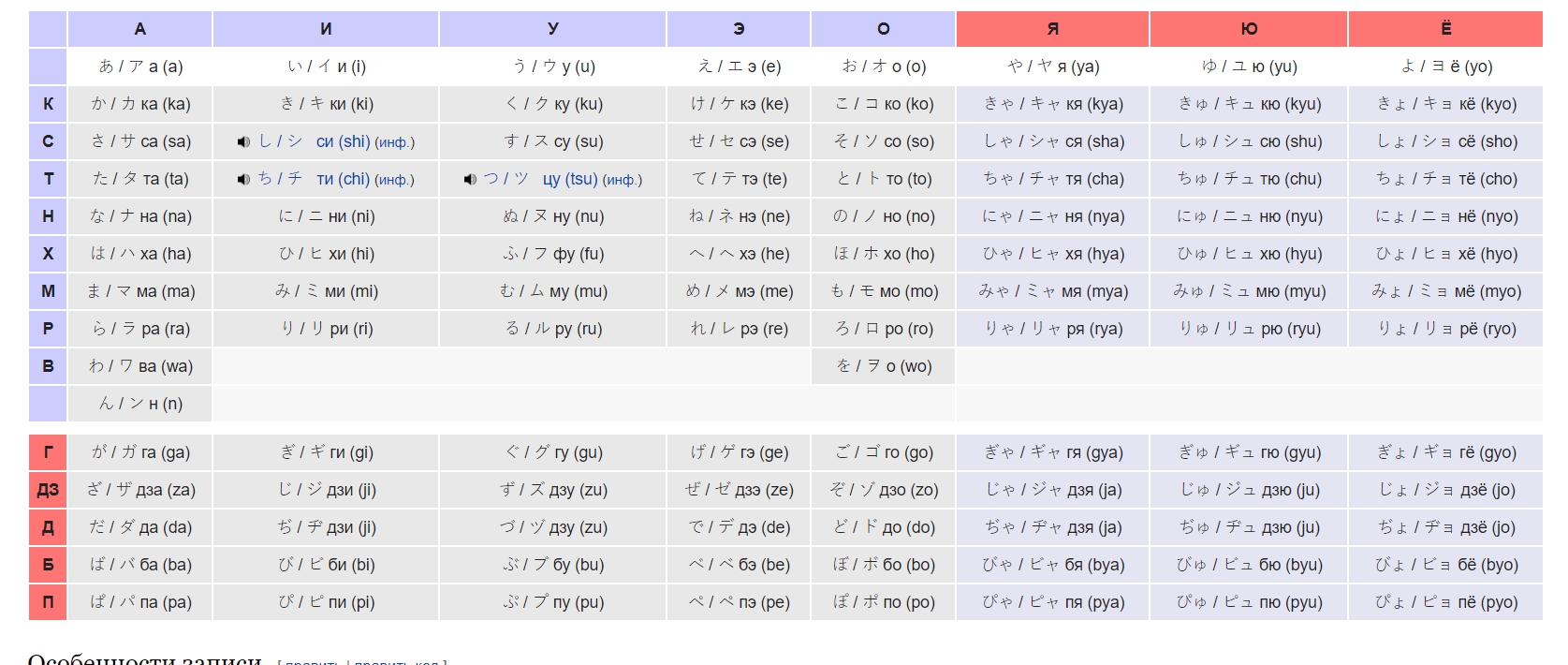The width and height of the screenshot is (1568, 665).
Task: Select the ん / ン н (n) cell
Action: 140,404
